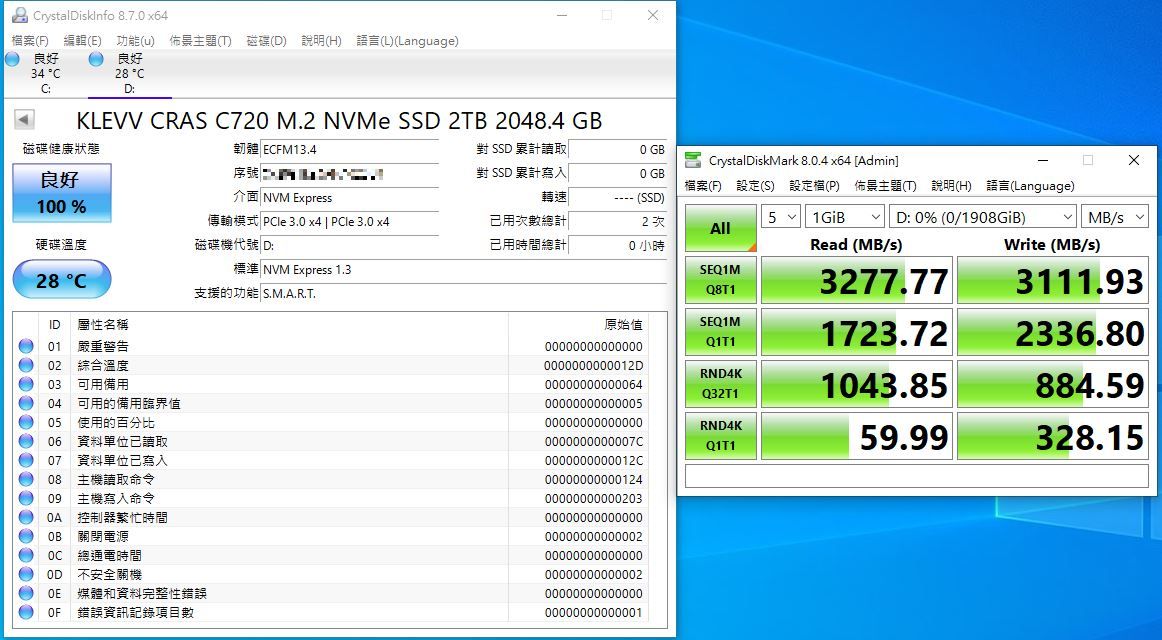Click the NVM Express 1.3 standard field
The width and height of the screenshot is (1162, 640).
coord(464,270)
